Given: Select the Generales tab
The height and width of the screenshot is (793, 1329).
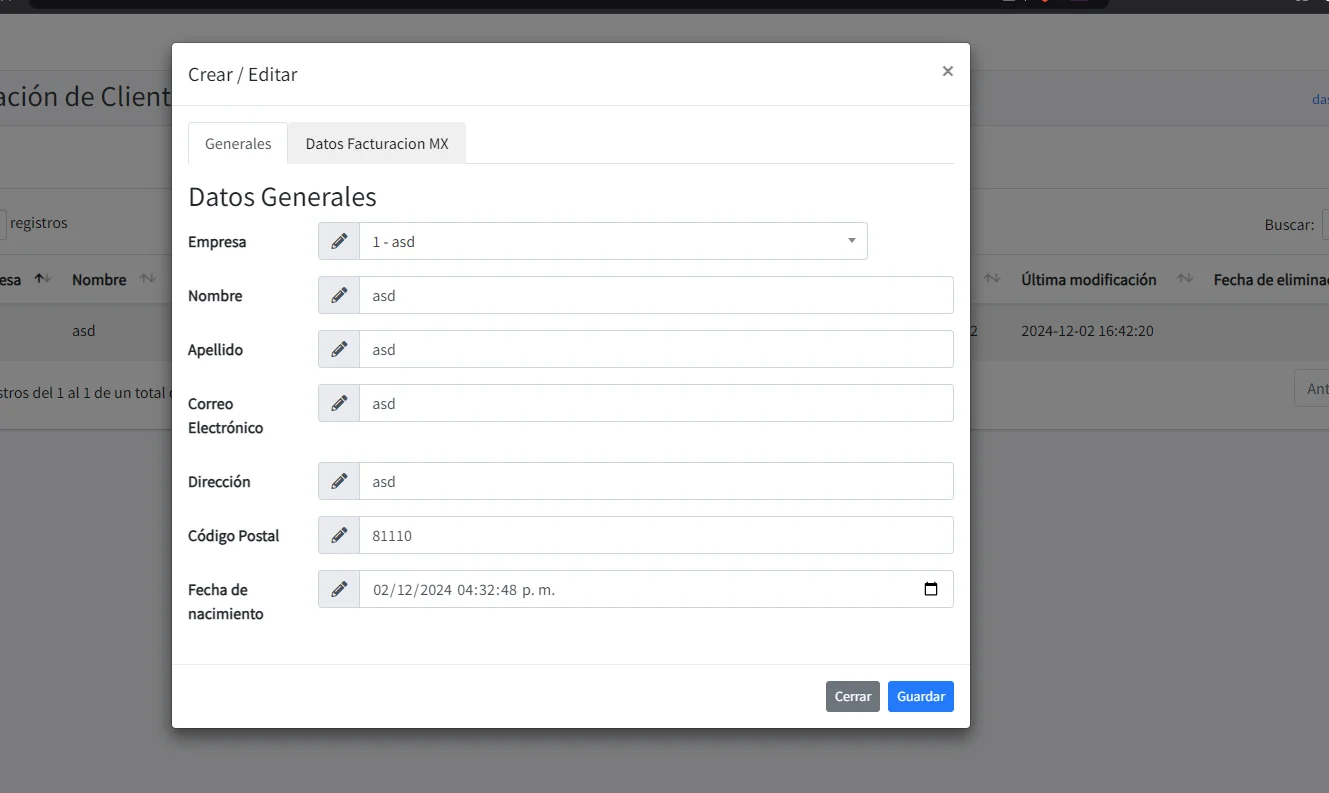Looking at the screenshot, I should 238,143.
